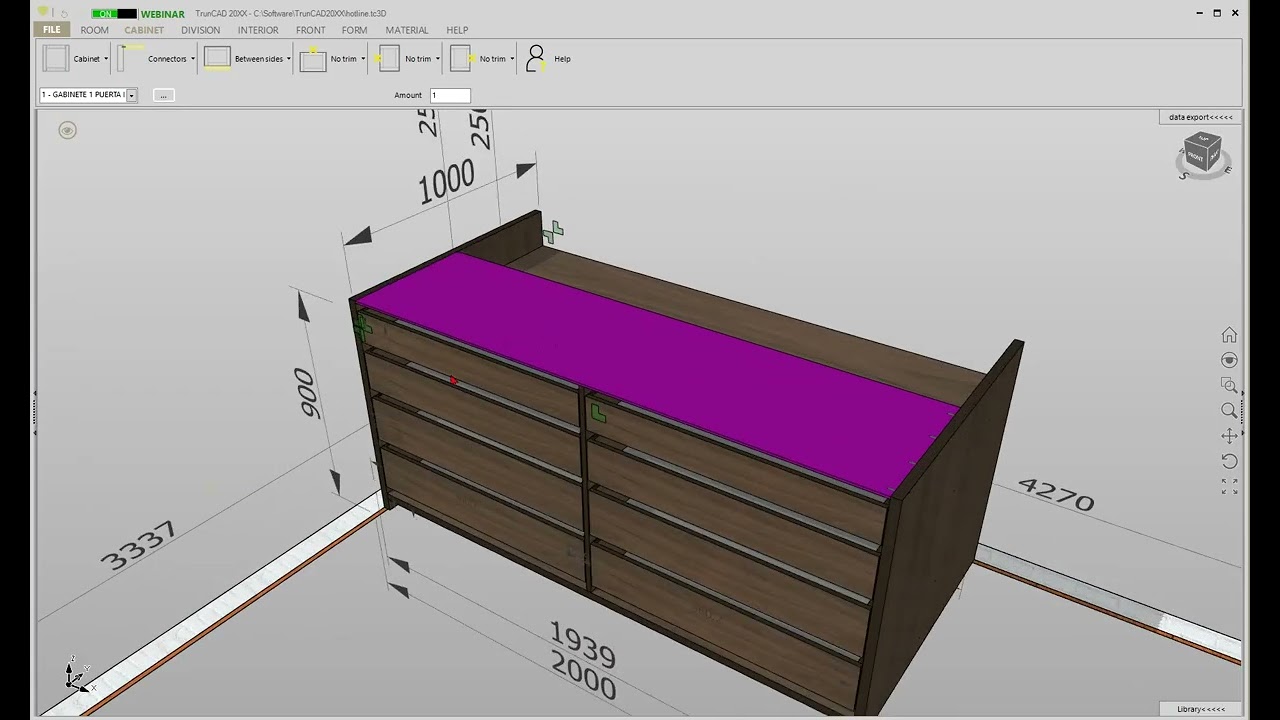Click the Home view icon
Viewport: 1280px width, 720px height.
pos(1229,335)
